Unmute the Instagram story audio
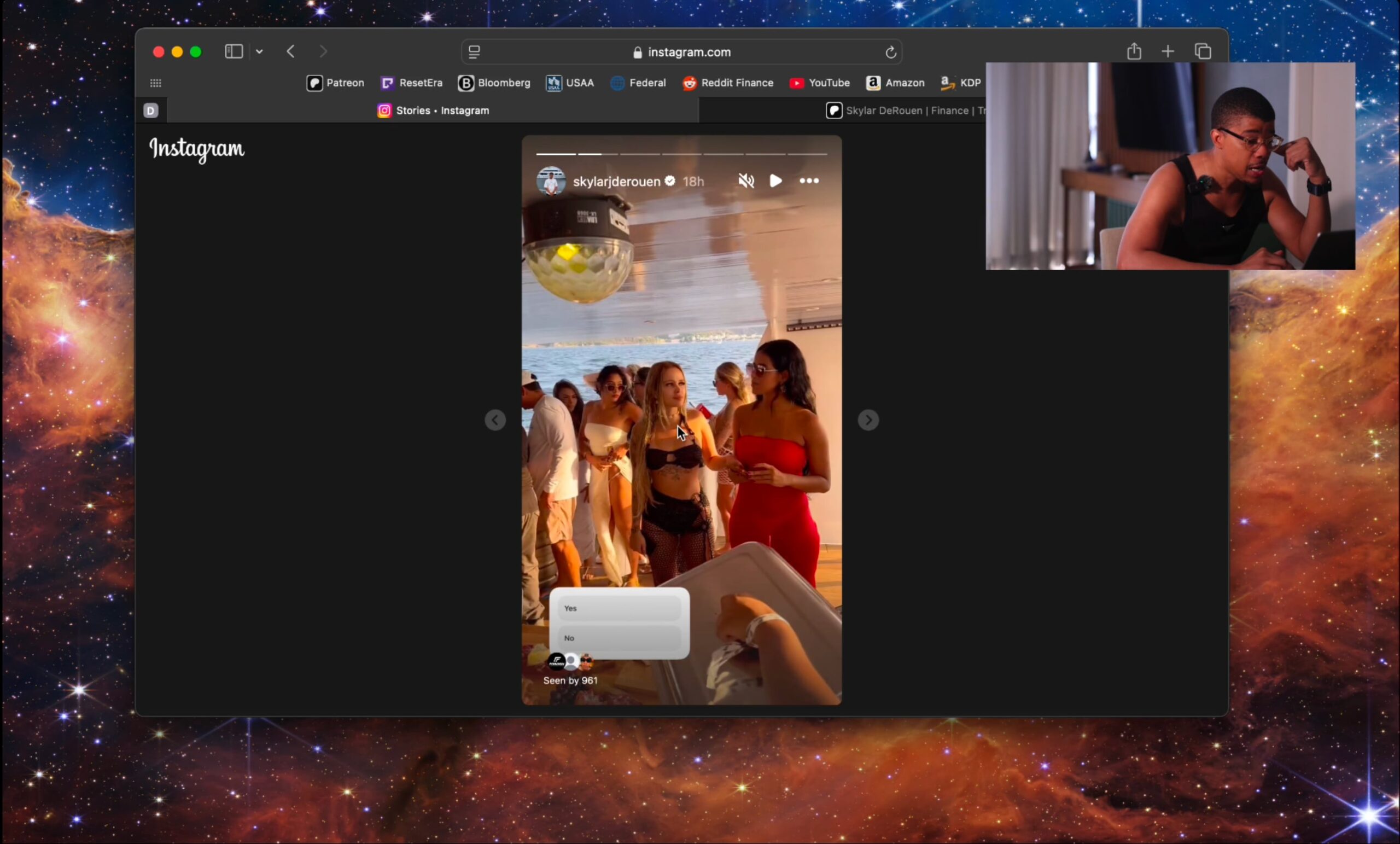This screenshot has width=1400, height=844. point(745,181)
